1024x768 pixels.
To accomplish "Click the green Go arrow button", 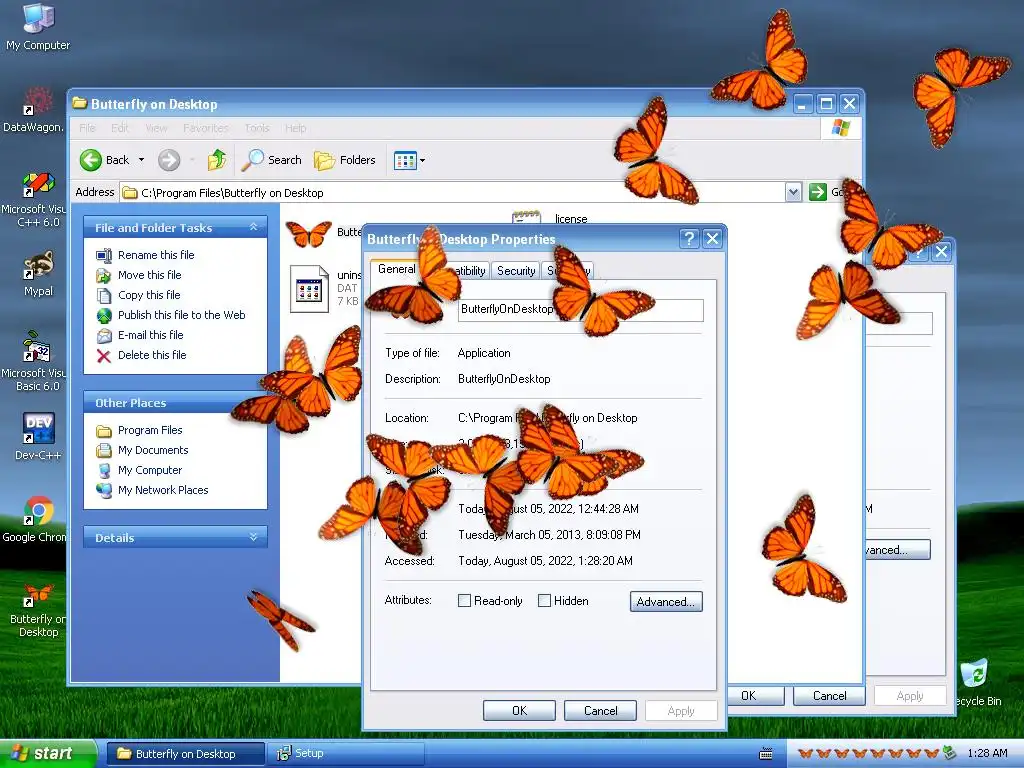I will point(818,192).
